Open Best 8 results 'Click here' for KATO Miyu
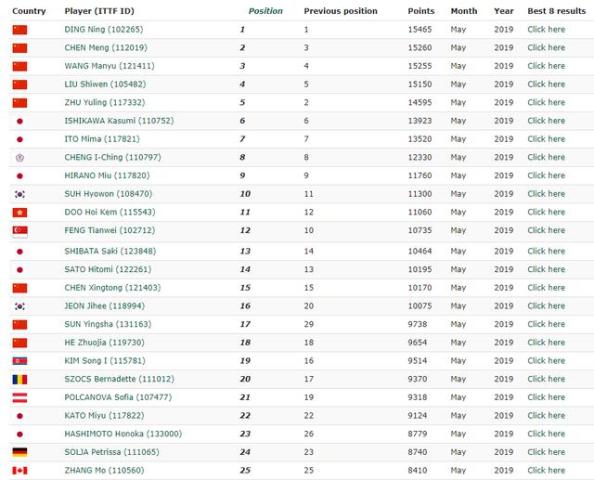Viewport: 594px width, 480px height. [546, 416]
